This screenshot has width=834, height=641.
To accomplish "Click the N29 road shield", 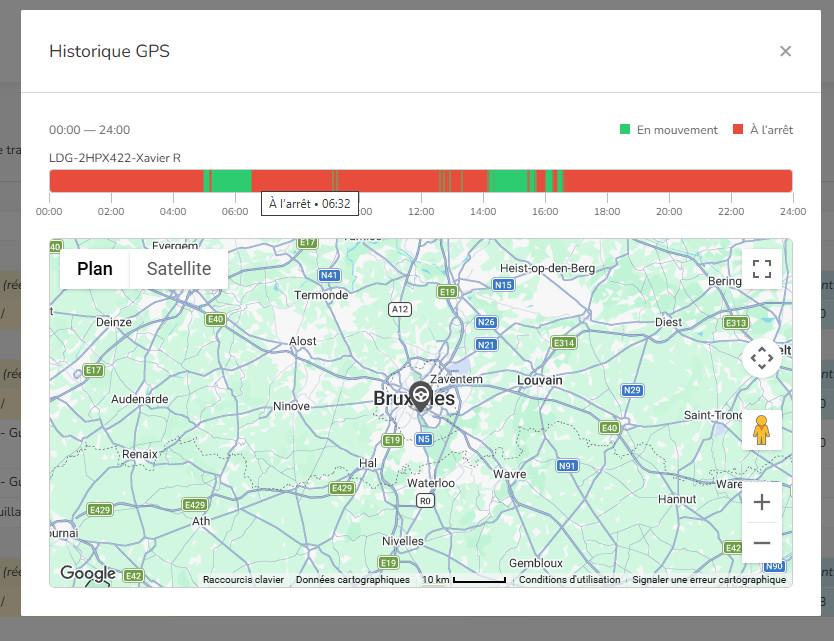I will (632, 390).
